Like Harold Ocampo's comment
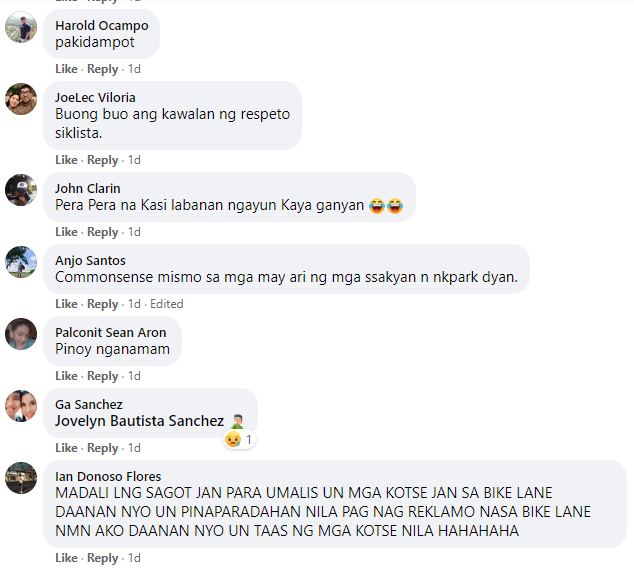This screenshot has width=634, height=568. tap(66, 69)
